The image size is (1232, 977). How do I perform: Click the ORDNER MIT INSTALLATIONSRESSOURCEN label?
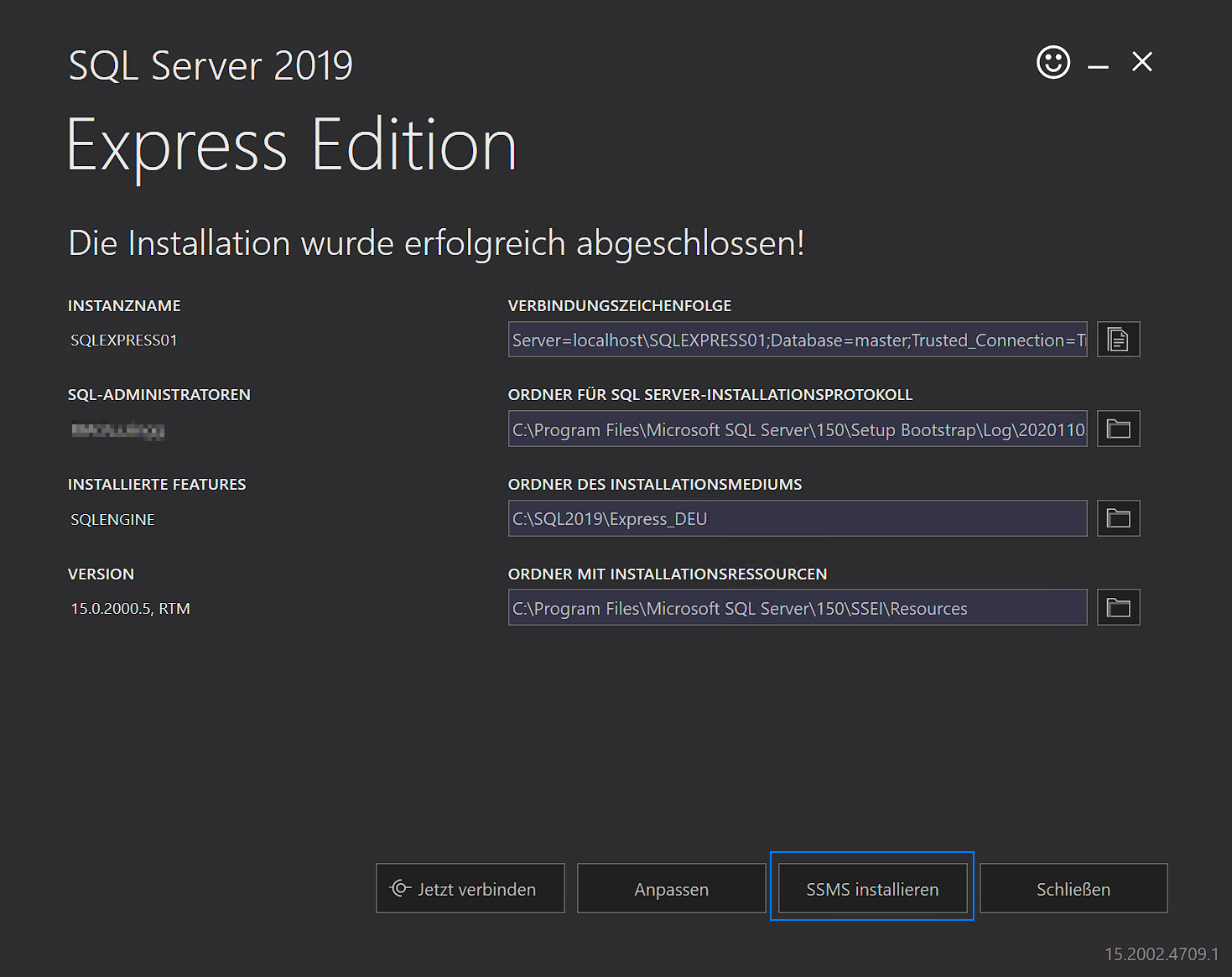point(668,574)
